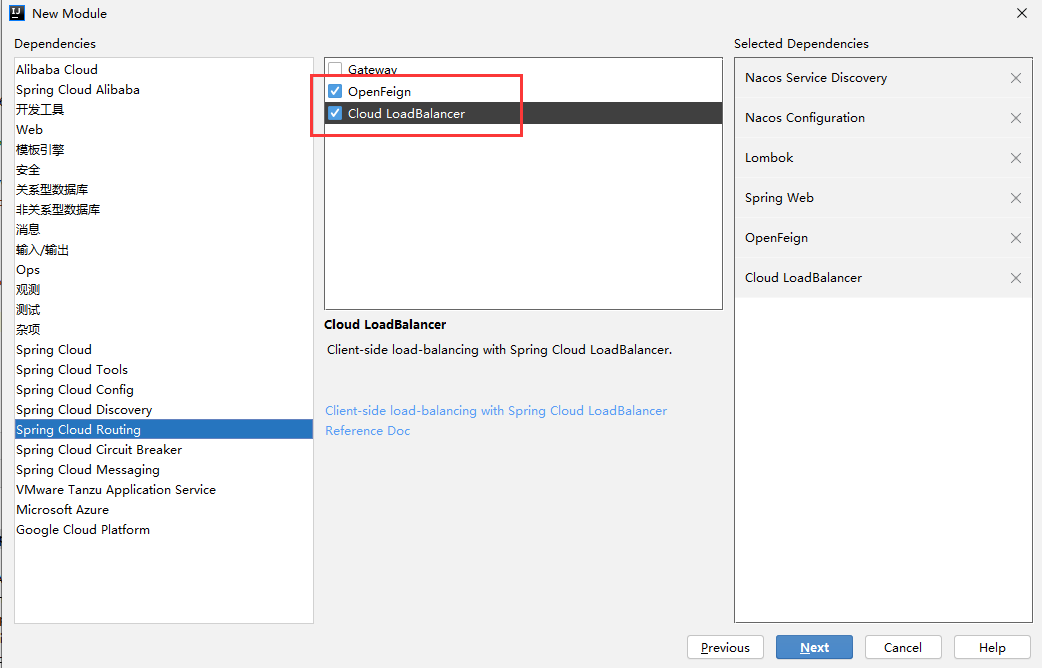
Task: Click the IntelliJ IDEA logo icon
Action: click(x=17, y=13)
